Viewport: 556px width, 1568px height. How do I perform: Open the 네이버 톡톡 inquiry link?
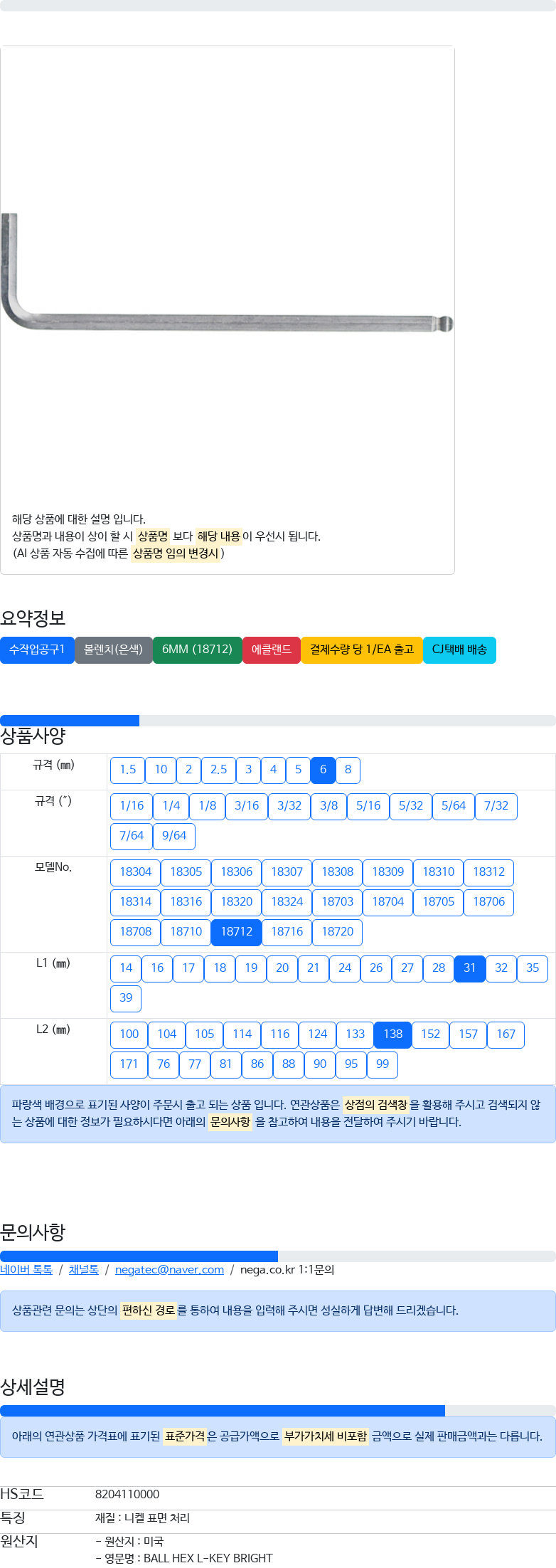pos(26,1270)
